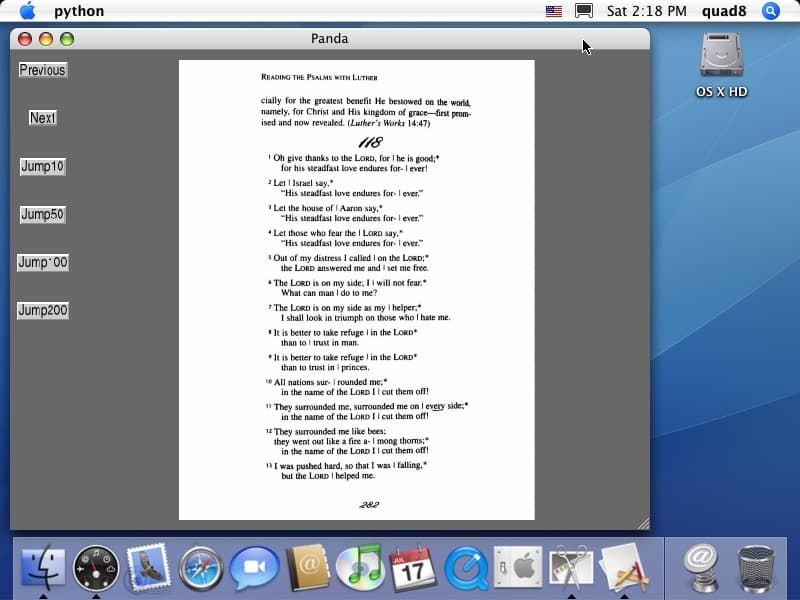This screenshot has width=800, height=600.
Task: Click the displayed page image of Psalm 118
Action: click(357, 290)
